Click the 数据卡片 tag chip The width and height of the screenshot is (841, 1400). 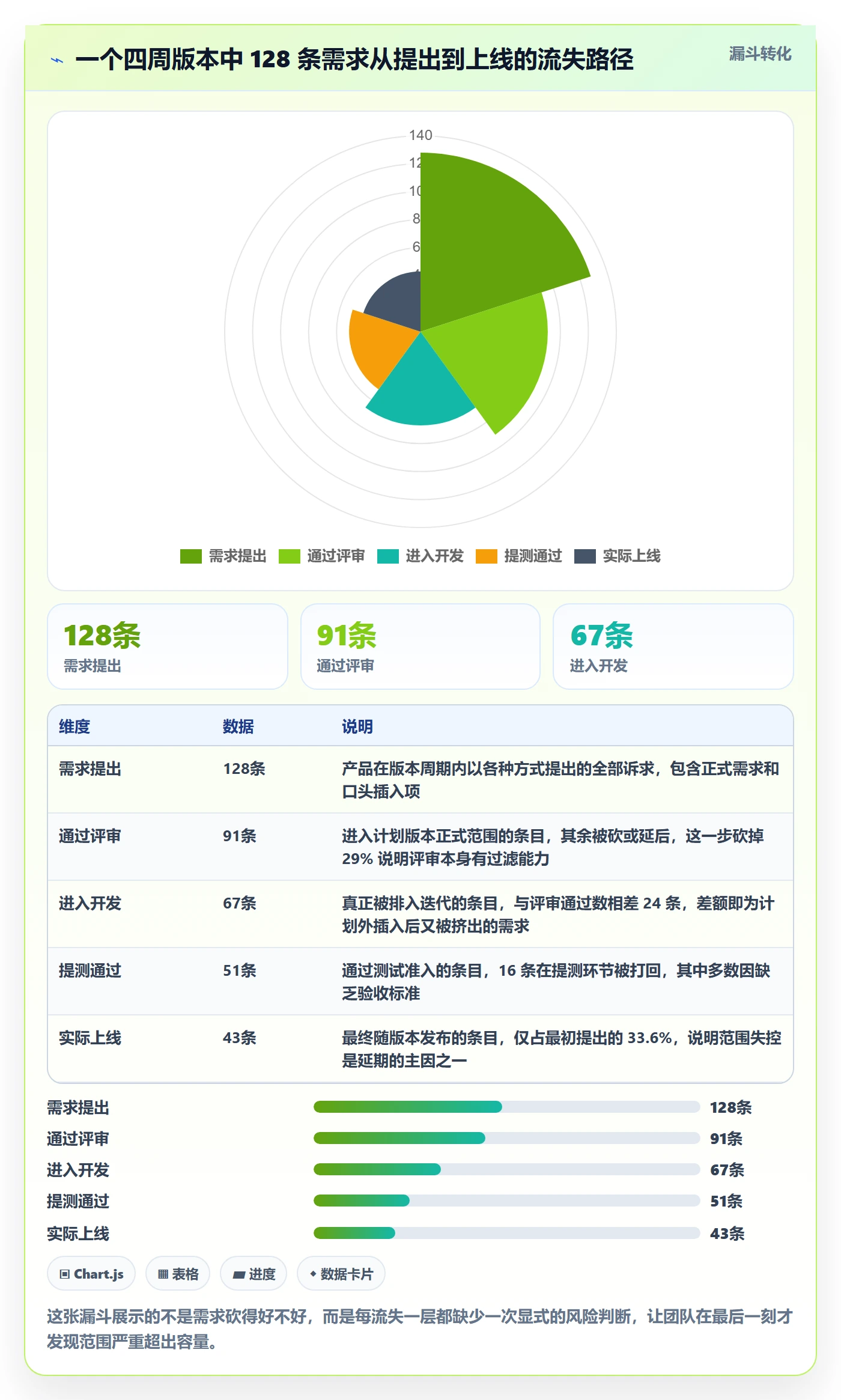[x=341, y=1274]
